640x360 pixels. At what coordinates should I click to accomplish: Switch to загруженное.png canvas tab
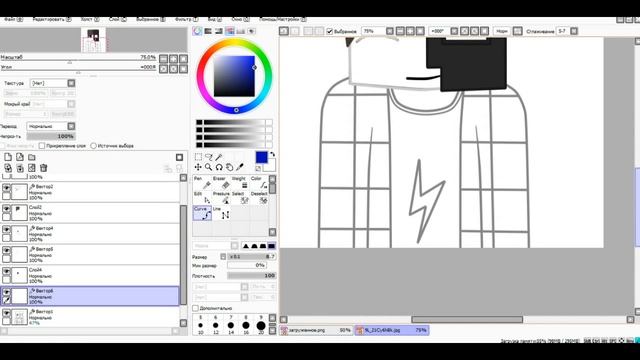316,330
